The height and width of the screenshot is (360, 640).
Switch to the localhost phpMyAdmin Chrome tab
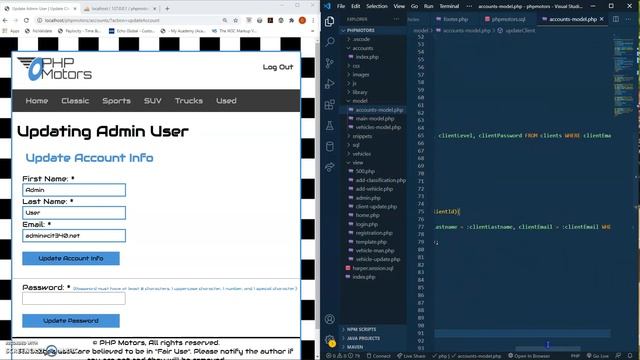120,8
